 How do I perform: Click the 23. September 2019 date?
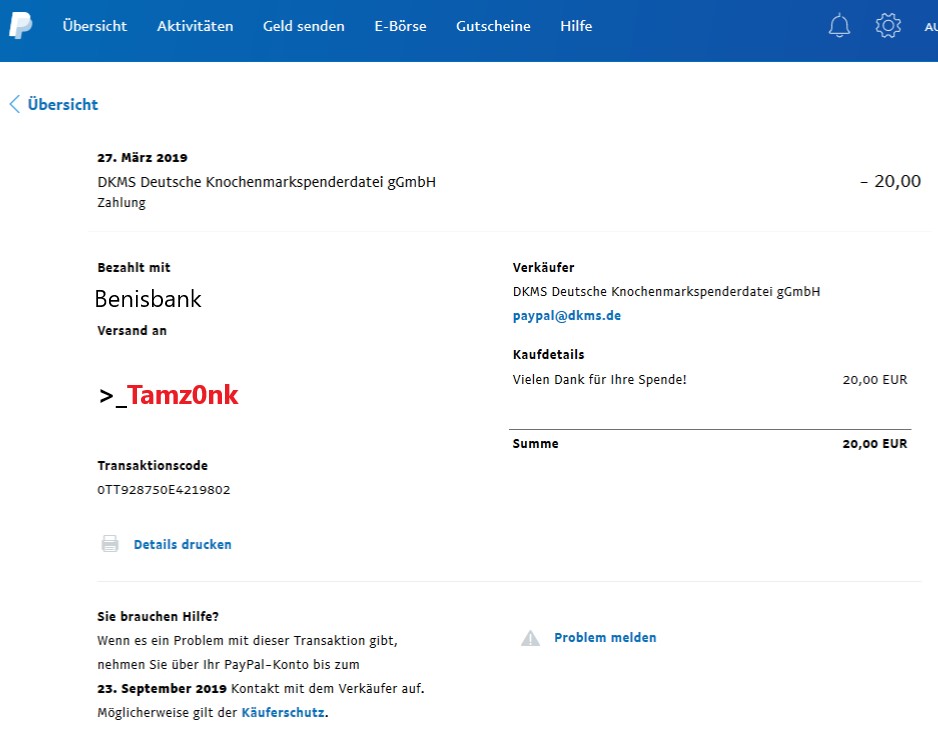click(162, 688)
